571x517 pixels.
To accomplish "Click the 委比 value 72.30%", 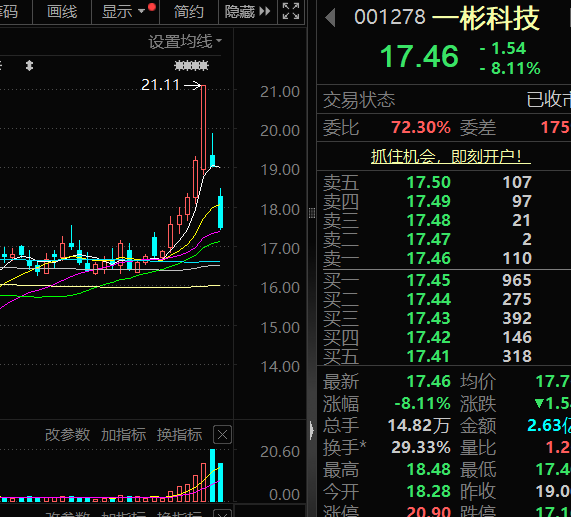I will pos(421,127).
